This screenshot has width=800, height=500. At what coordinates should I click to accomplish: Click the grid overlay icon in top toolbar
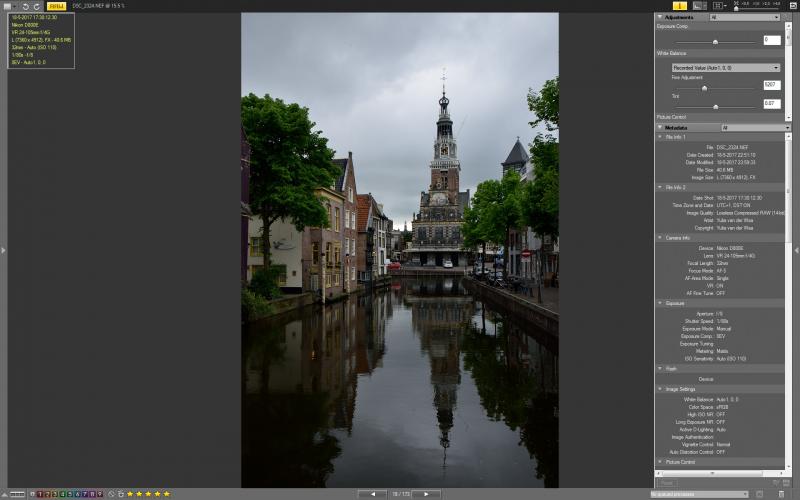[718, 6]
